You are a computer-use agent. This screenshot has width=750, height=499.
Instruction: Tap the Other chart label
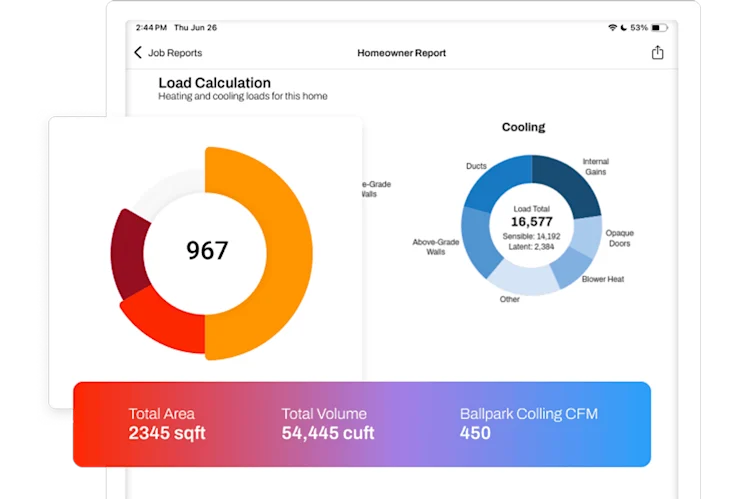coord(509,299)
